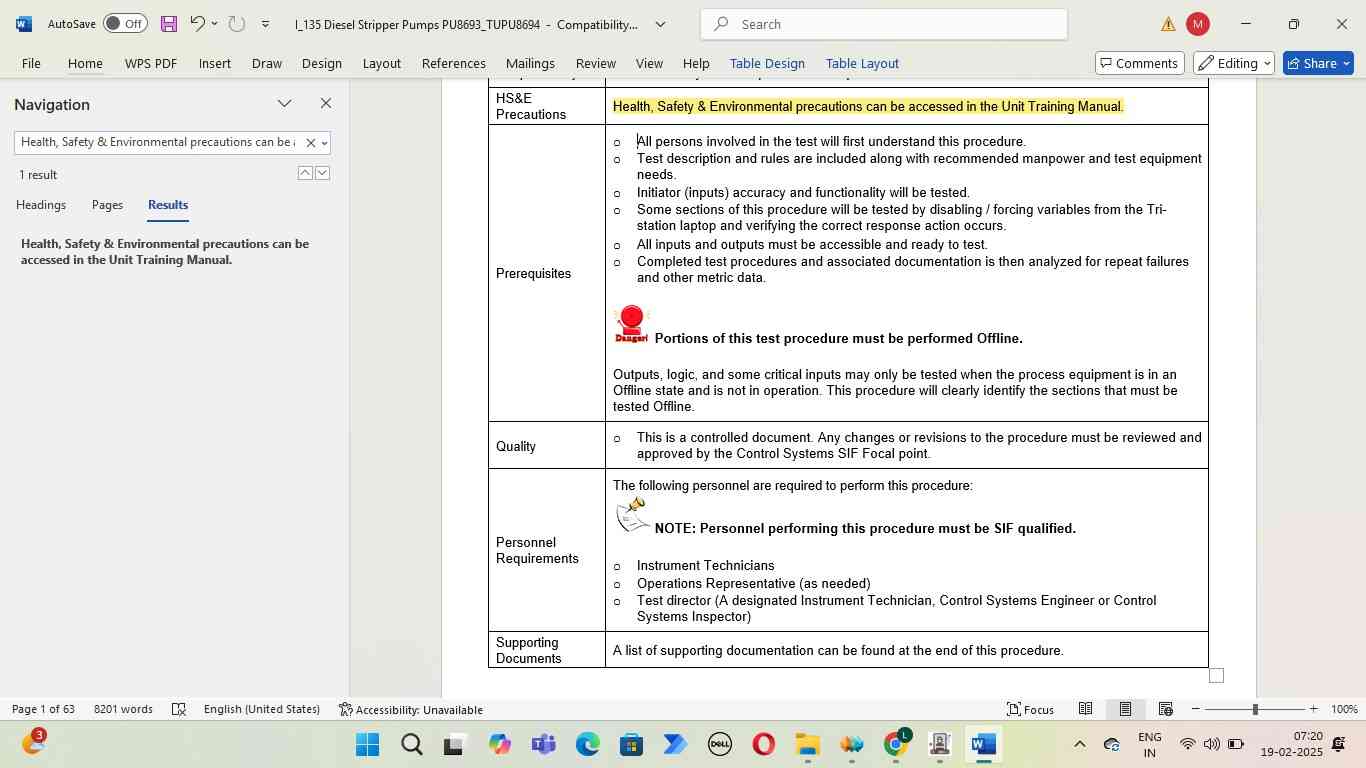Open Windows Search from taskbar

[x=412, y=745]
